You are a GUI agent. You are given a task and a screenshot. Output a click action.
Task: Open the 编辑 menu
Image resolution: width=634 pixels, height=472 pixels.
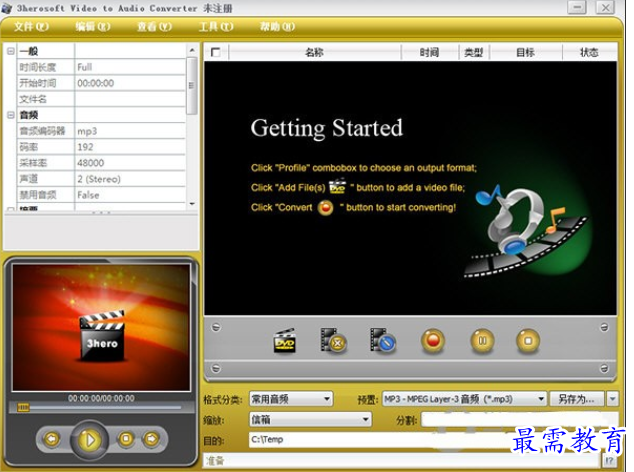93,27
